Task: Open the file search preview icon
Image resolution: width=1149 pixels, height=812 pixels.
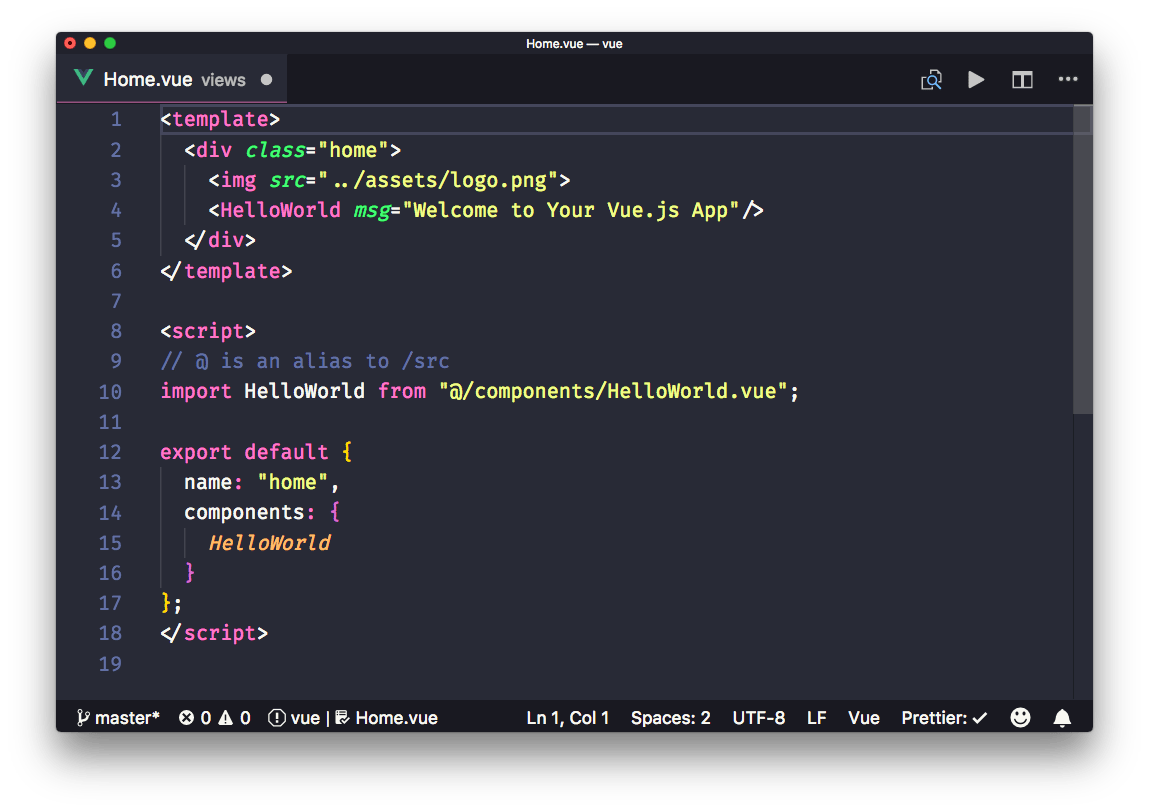Action: (931, 79)
